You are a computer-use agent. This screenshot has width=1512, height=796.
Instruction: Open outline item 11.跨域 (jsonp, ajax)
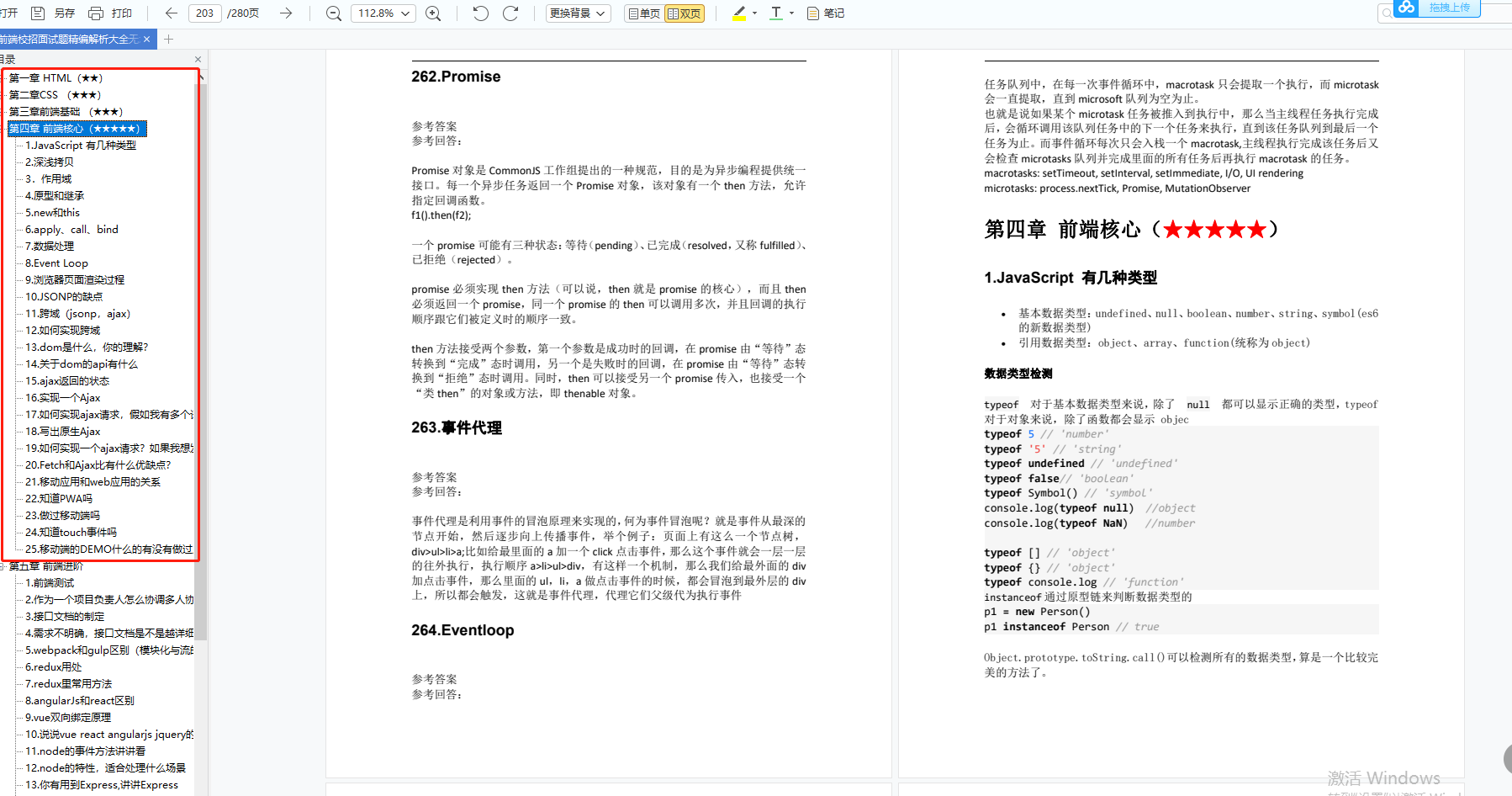tap(77, 314)
